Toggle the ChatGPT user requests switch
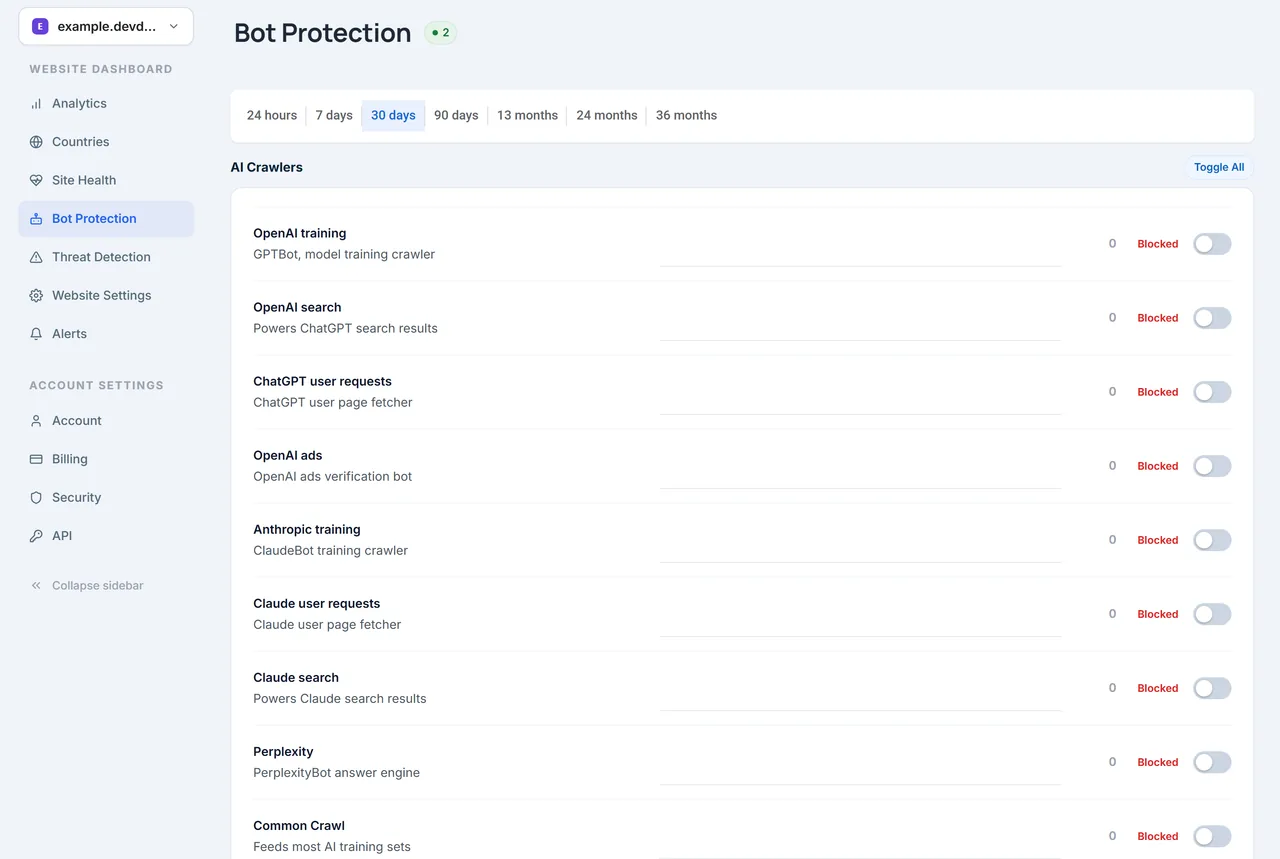The image size is (1280, 859). (1212, 392)
